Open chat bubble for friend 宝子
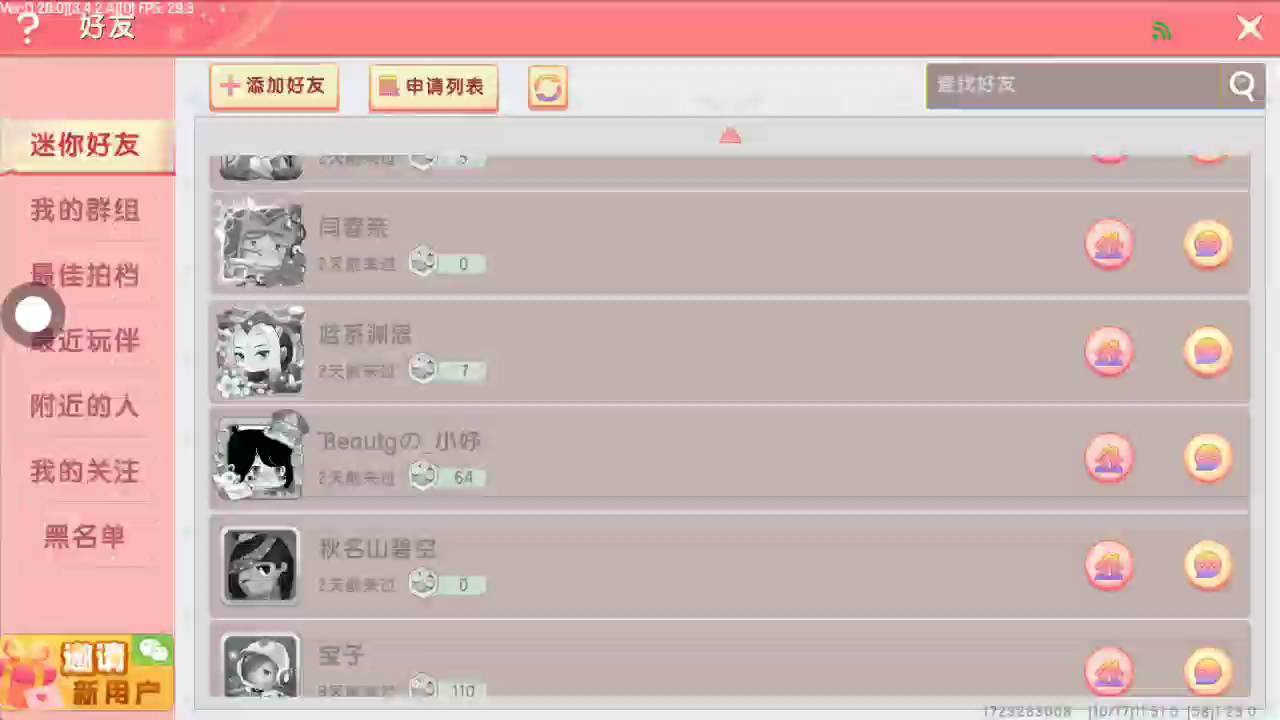This screenshot has width=1280, height=720. (x=1208, y=671)
